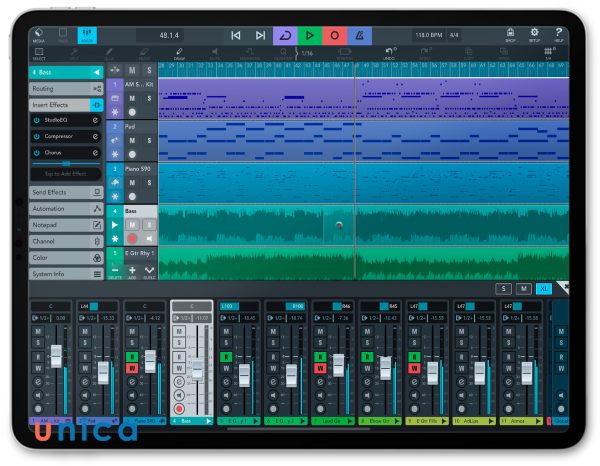Open the Color section

coord(66,258)
